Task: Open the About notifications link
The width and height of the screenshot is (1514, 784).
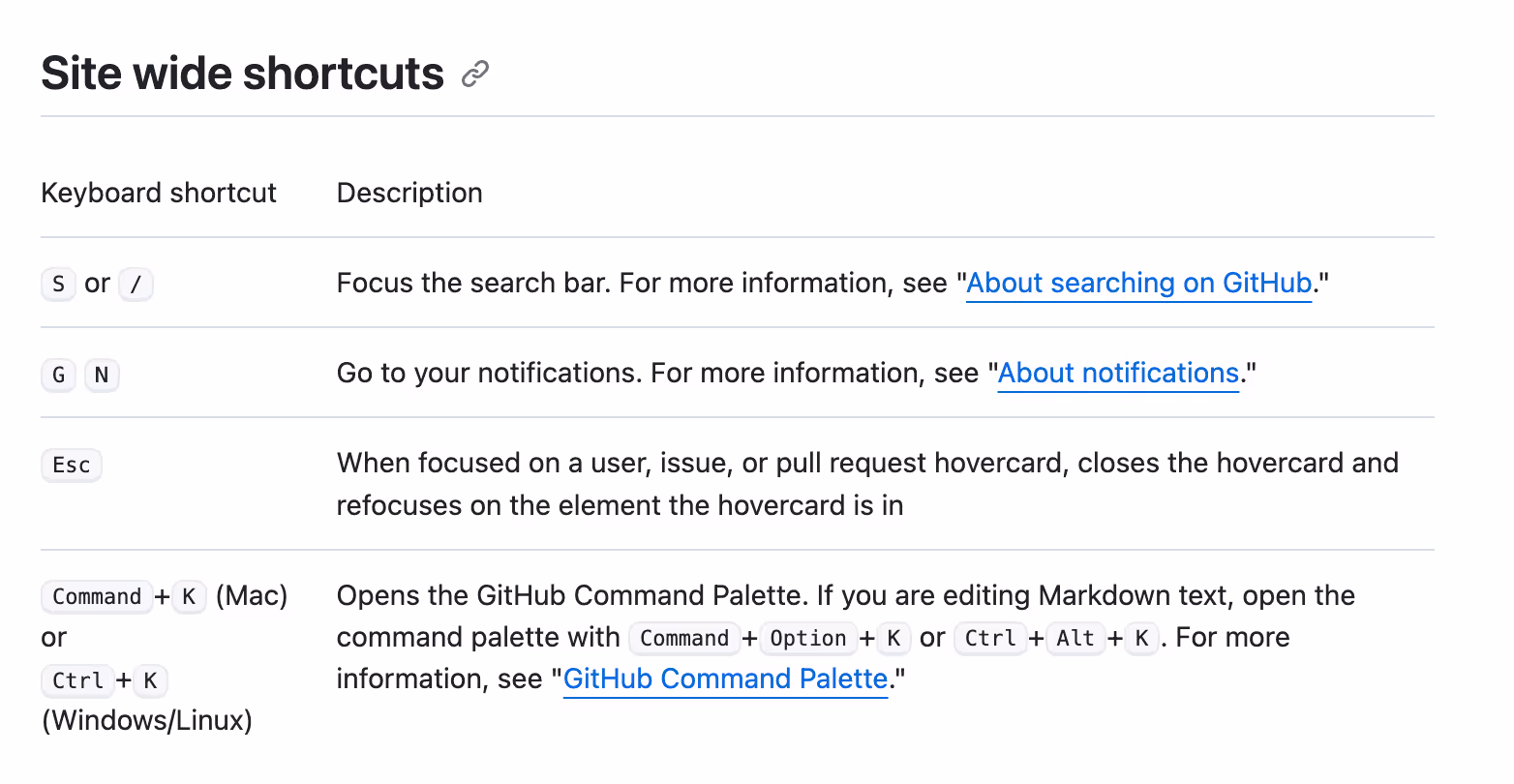Action: 1118,374
